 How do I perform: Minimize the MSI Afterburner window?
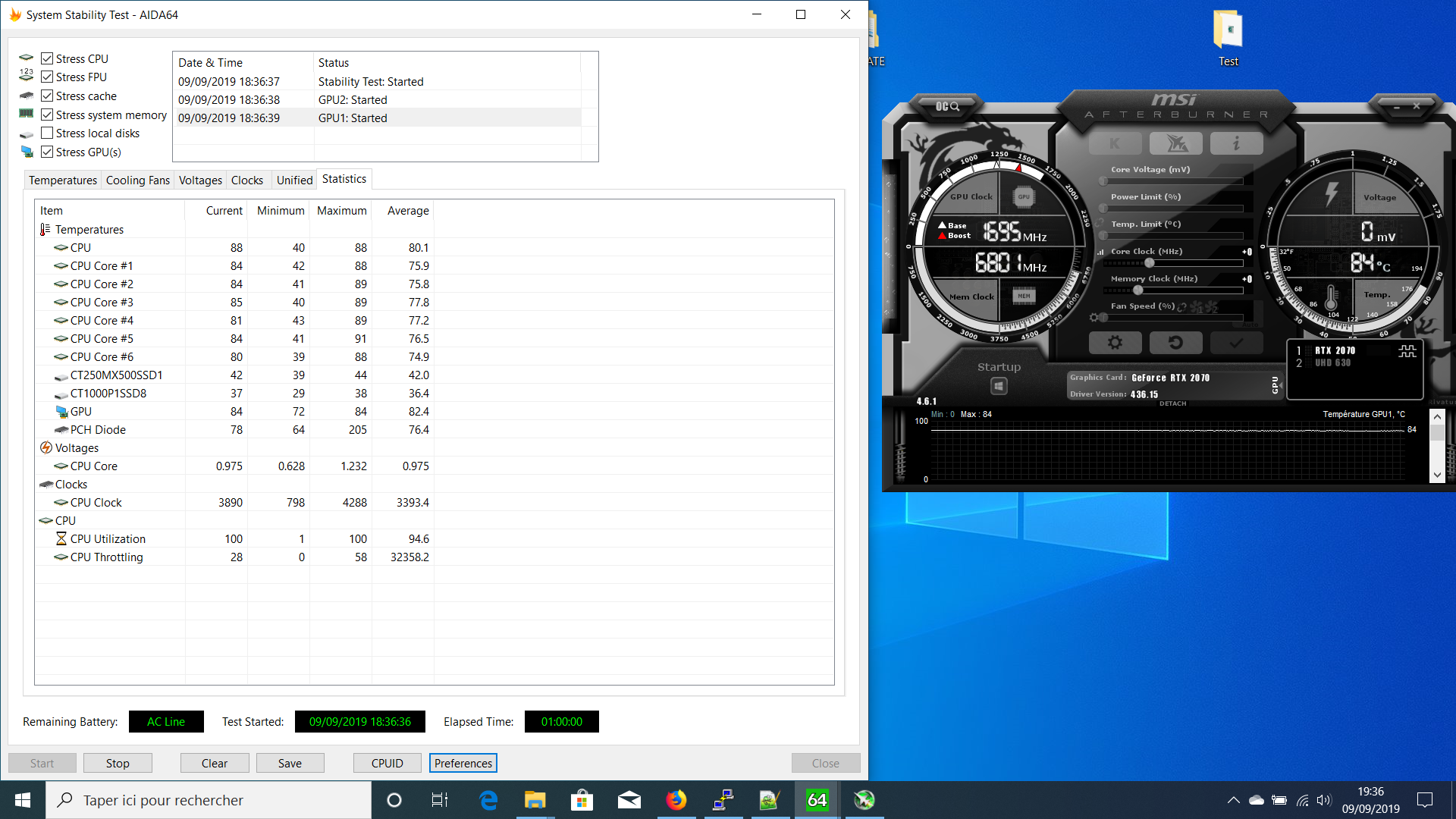[1397, 107]
